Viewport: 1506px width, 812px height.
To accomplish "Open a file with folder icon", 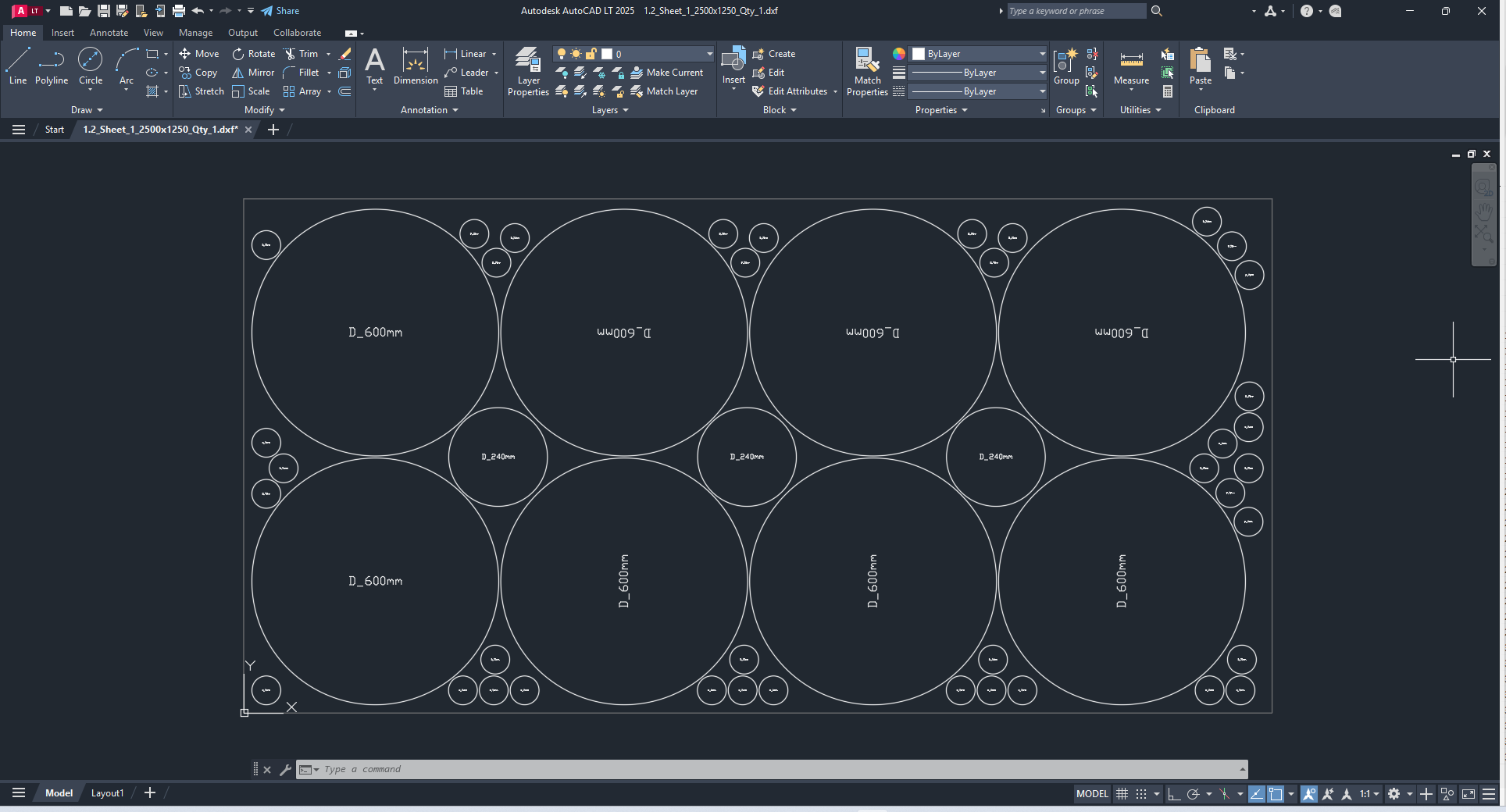I will [x=84, y=11].
